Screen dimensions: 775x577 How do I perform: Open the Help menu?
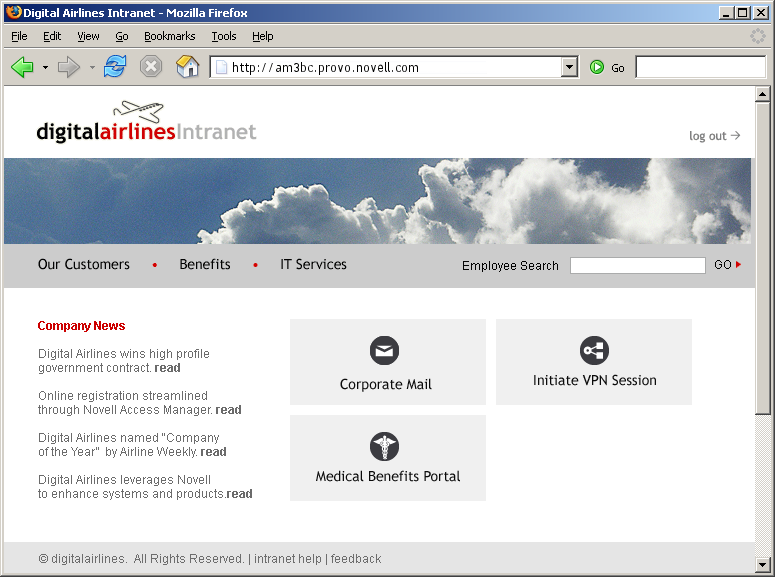click(262, 36)
